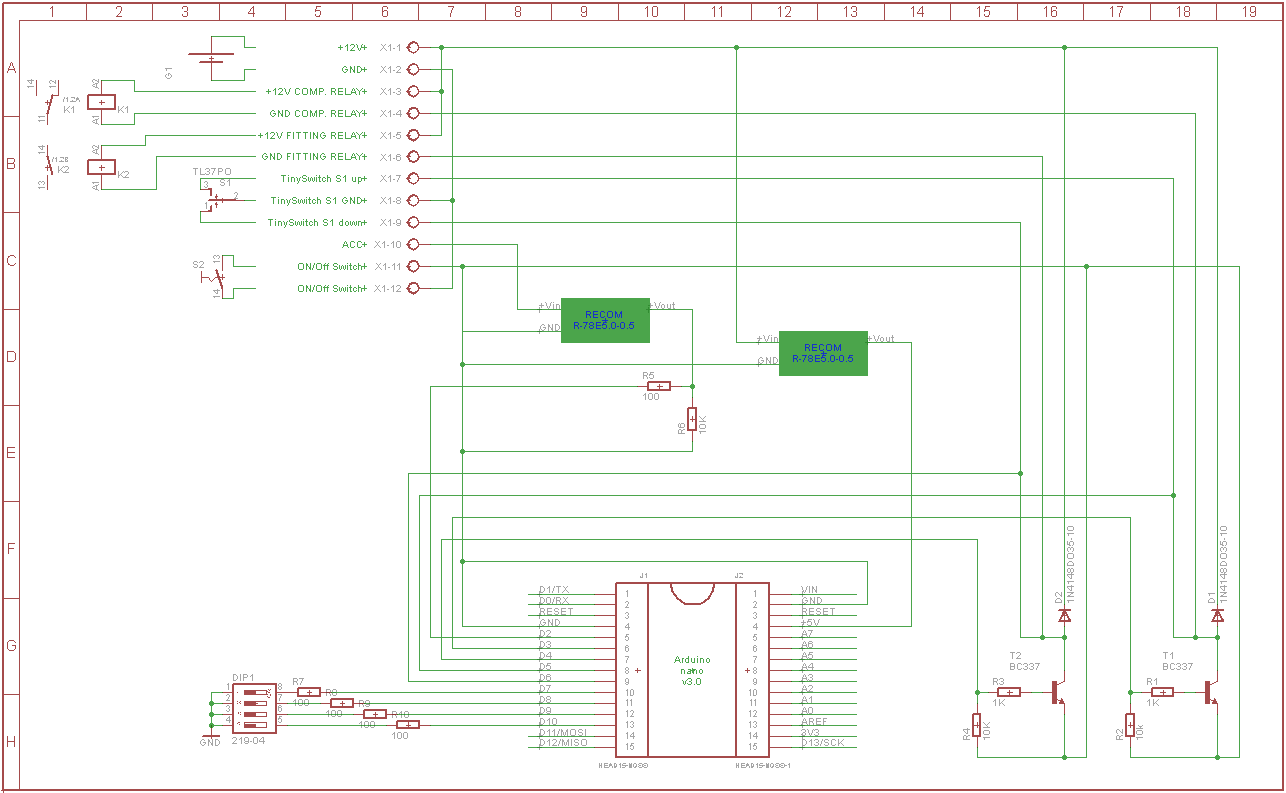Select the "TinySwitch S1 down+" label
Viewport: 1286px width, 793px height.
(317, 223)
